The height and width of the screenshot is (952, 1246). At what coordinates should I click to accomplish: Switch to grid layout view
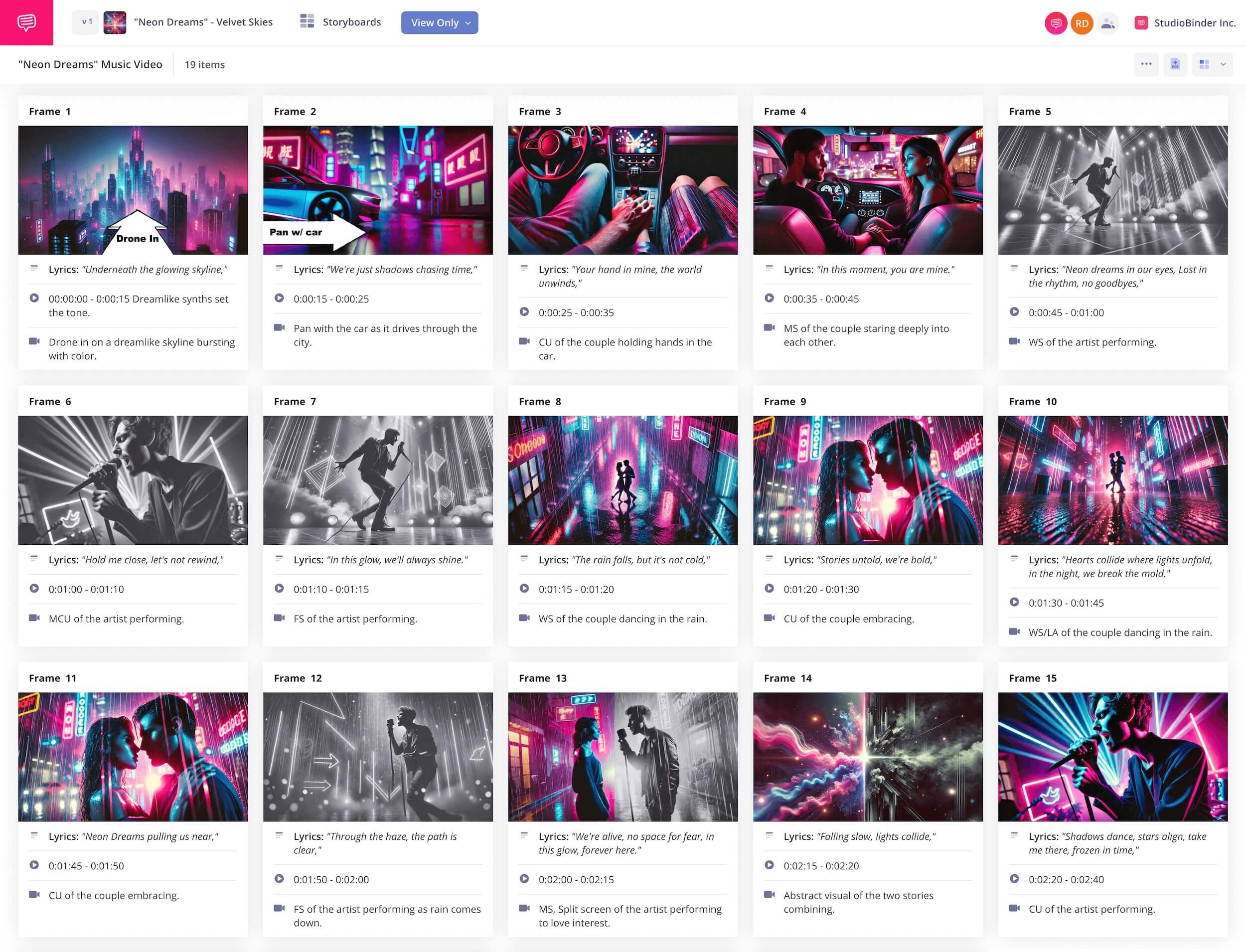coord(1203,64)
